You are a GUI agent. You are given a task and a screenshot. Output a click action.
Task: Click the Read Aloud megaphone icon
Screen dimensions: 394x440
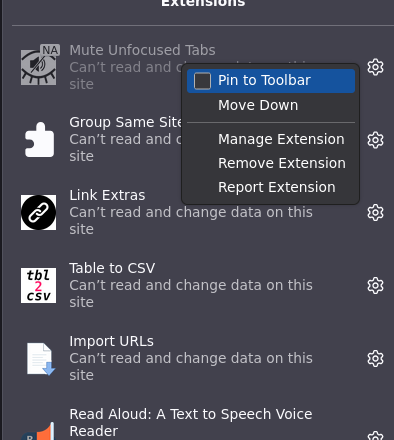[x=39, y=431]
